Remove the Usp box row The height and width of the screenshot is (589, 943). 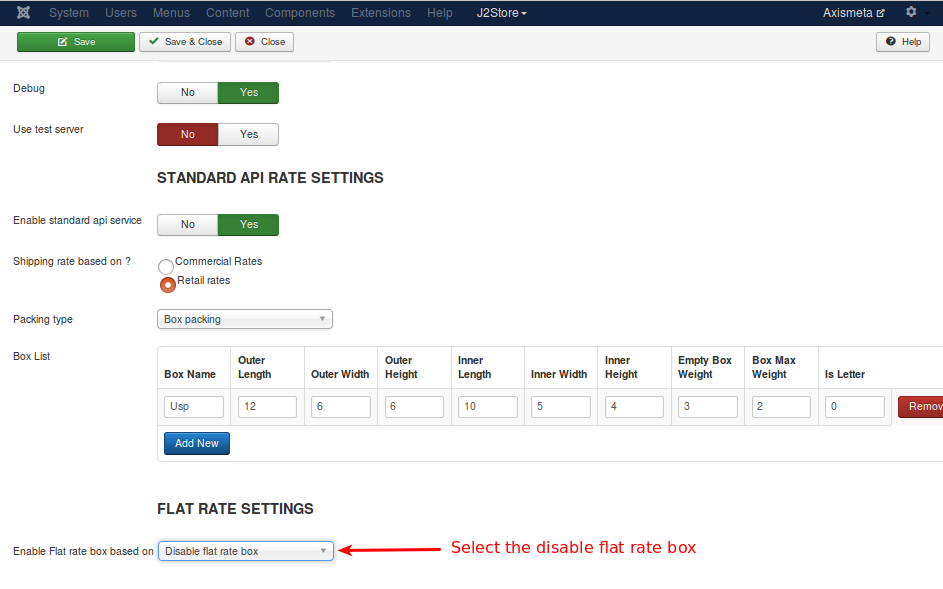[920, 407]
